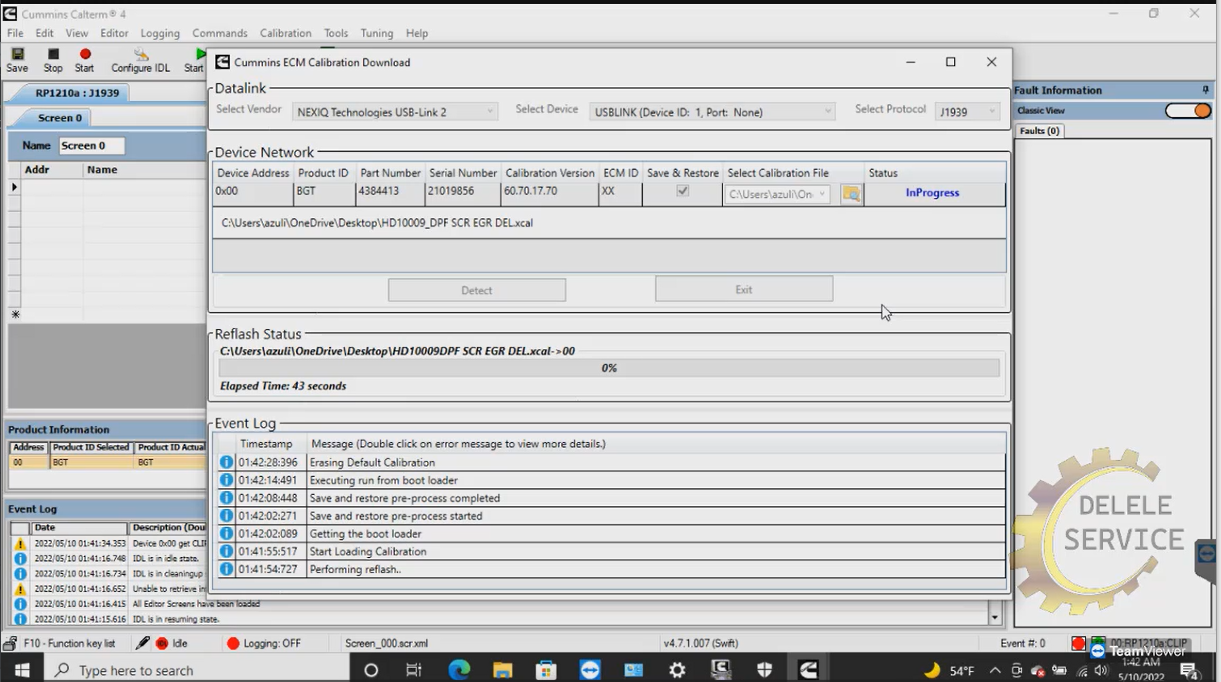
Task: Click the Cummins Calterm taskbar icon
Action: (808, 670)
